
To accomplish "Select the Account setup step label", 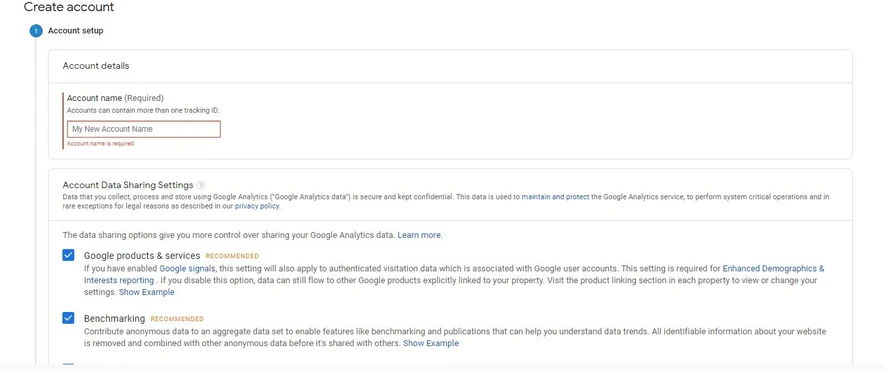I will [x=76, y=31].
